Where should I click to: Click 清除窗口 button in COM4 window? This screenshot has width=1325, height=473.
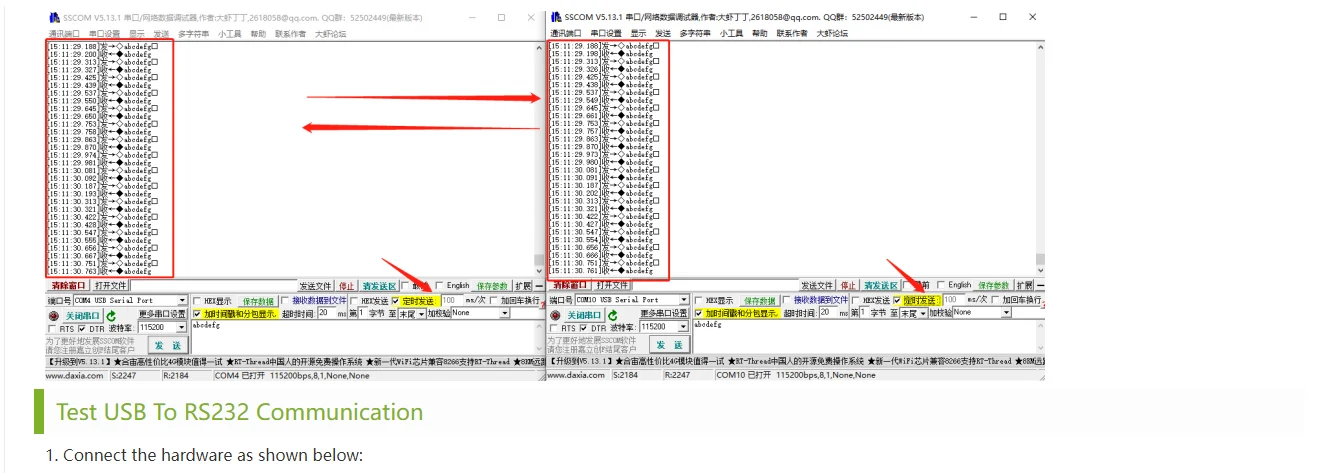coord(68,286)
